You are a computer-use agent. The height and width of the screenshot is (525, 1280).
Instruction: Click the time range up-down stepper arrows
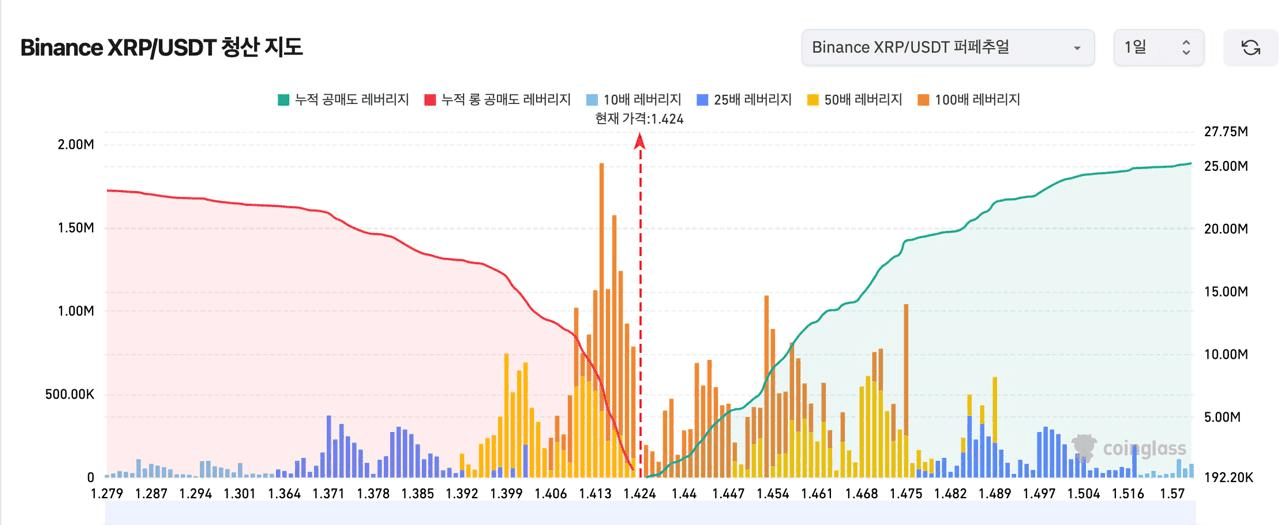tap(1186, 48)
